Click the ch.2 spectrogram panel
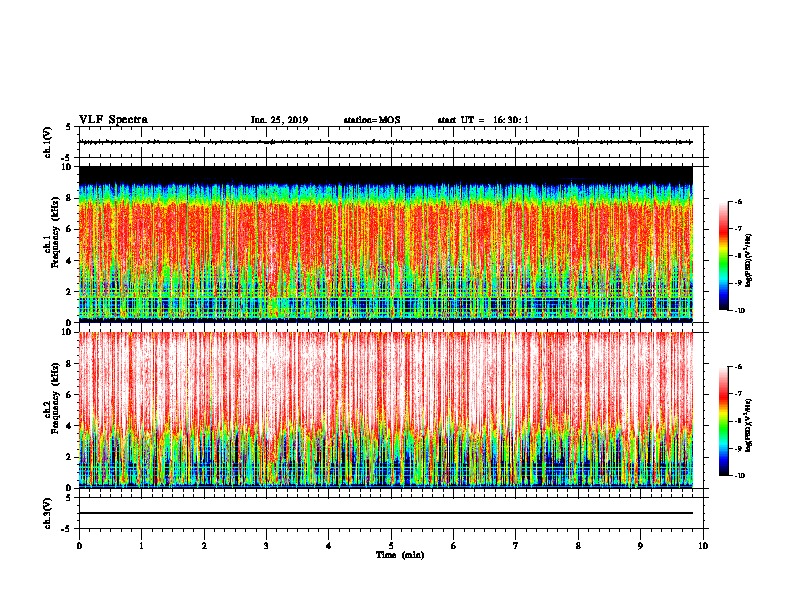This screenshot has height=612, width=792. click(385, 410)
